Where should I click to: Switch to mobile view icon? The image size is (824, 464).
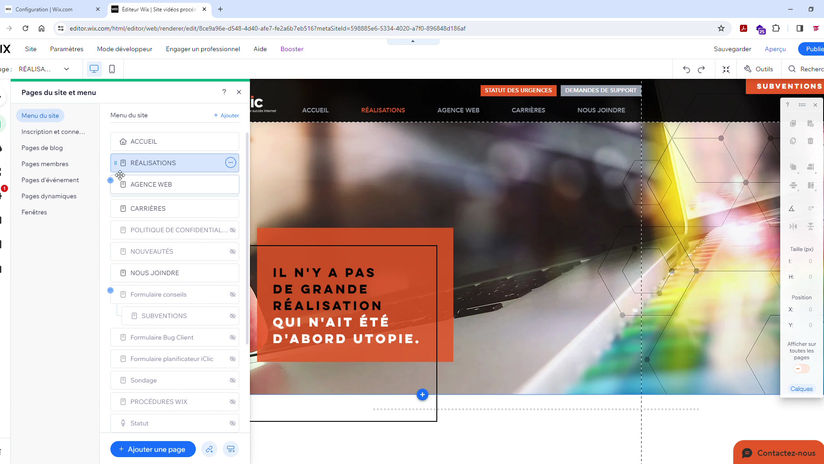coord(112,69)
